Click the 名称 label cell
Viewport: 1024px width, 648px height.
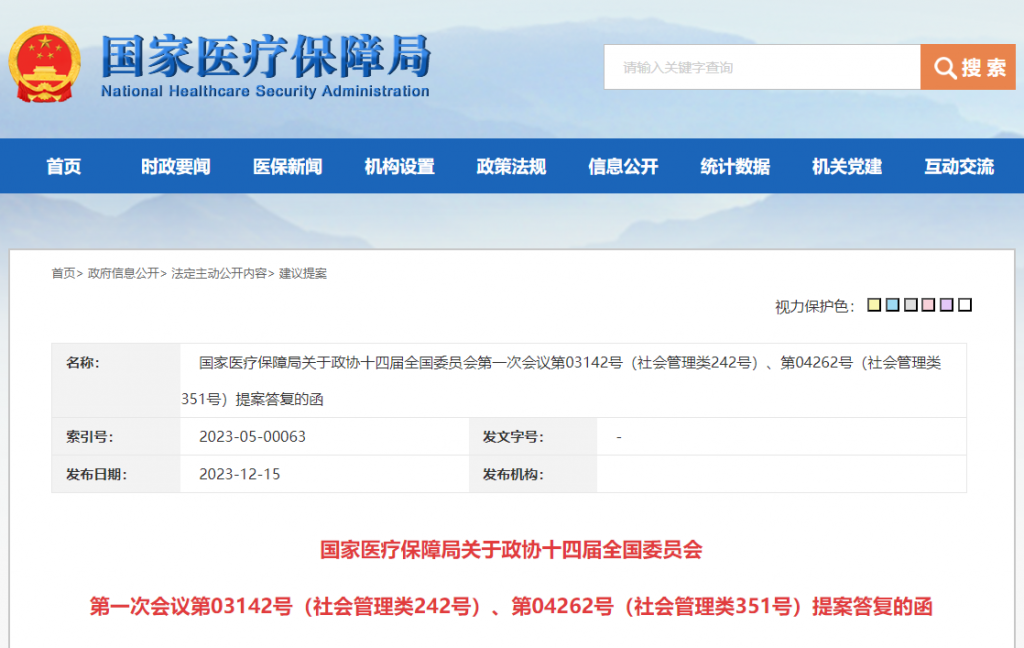pyautogui.click(x=116, y=381)
